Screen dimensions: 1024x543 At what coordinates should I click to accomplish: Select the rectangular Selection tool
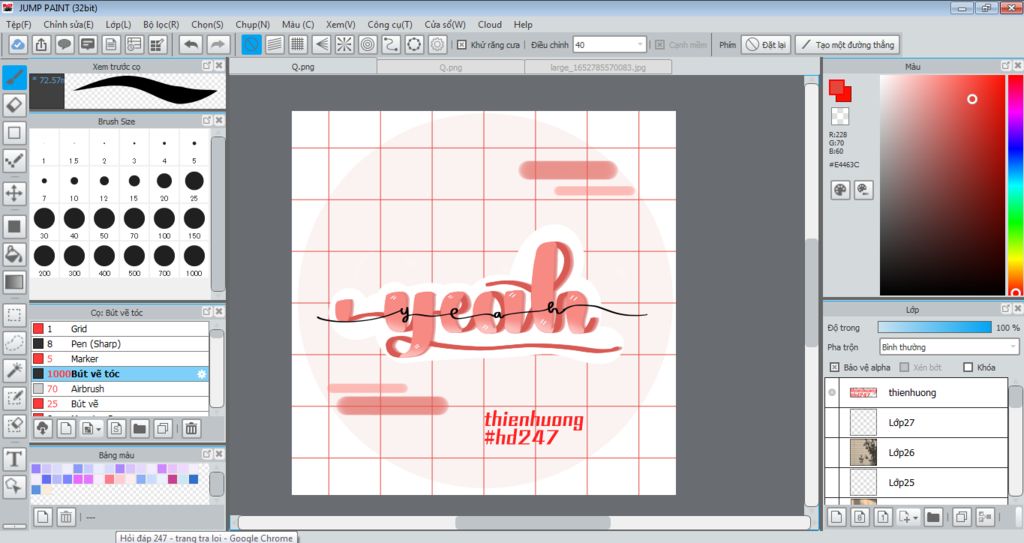click(14, 314)
